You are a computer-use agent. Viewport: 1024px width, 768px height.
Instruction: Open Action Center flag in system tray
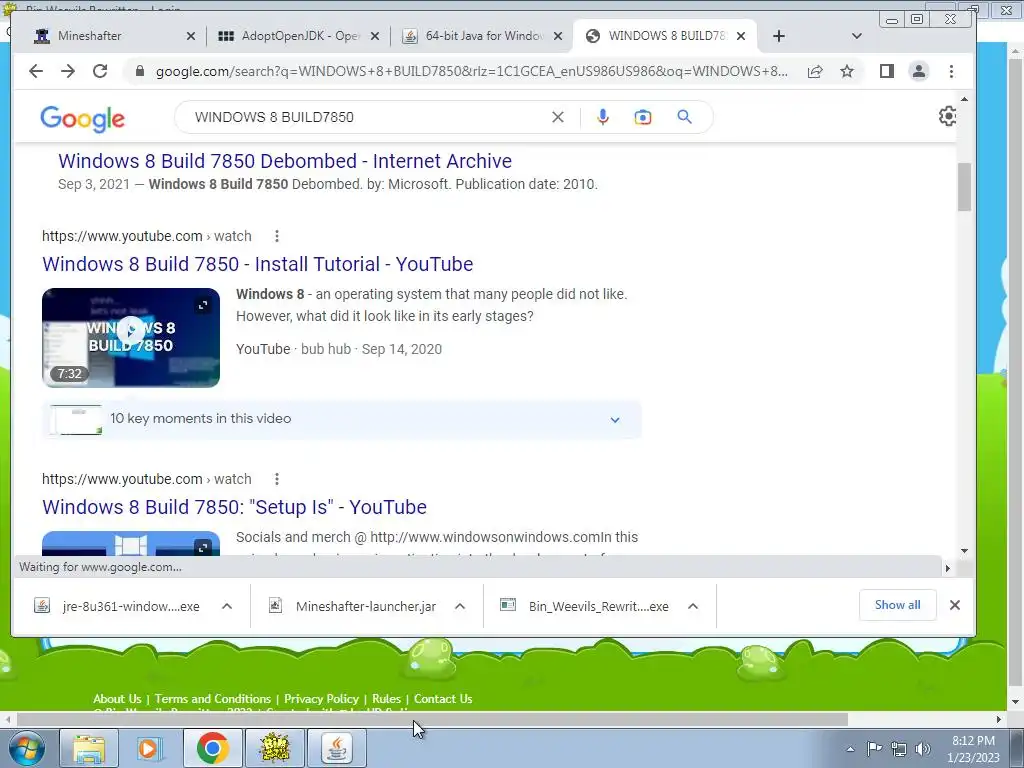coord(874,749)
